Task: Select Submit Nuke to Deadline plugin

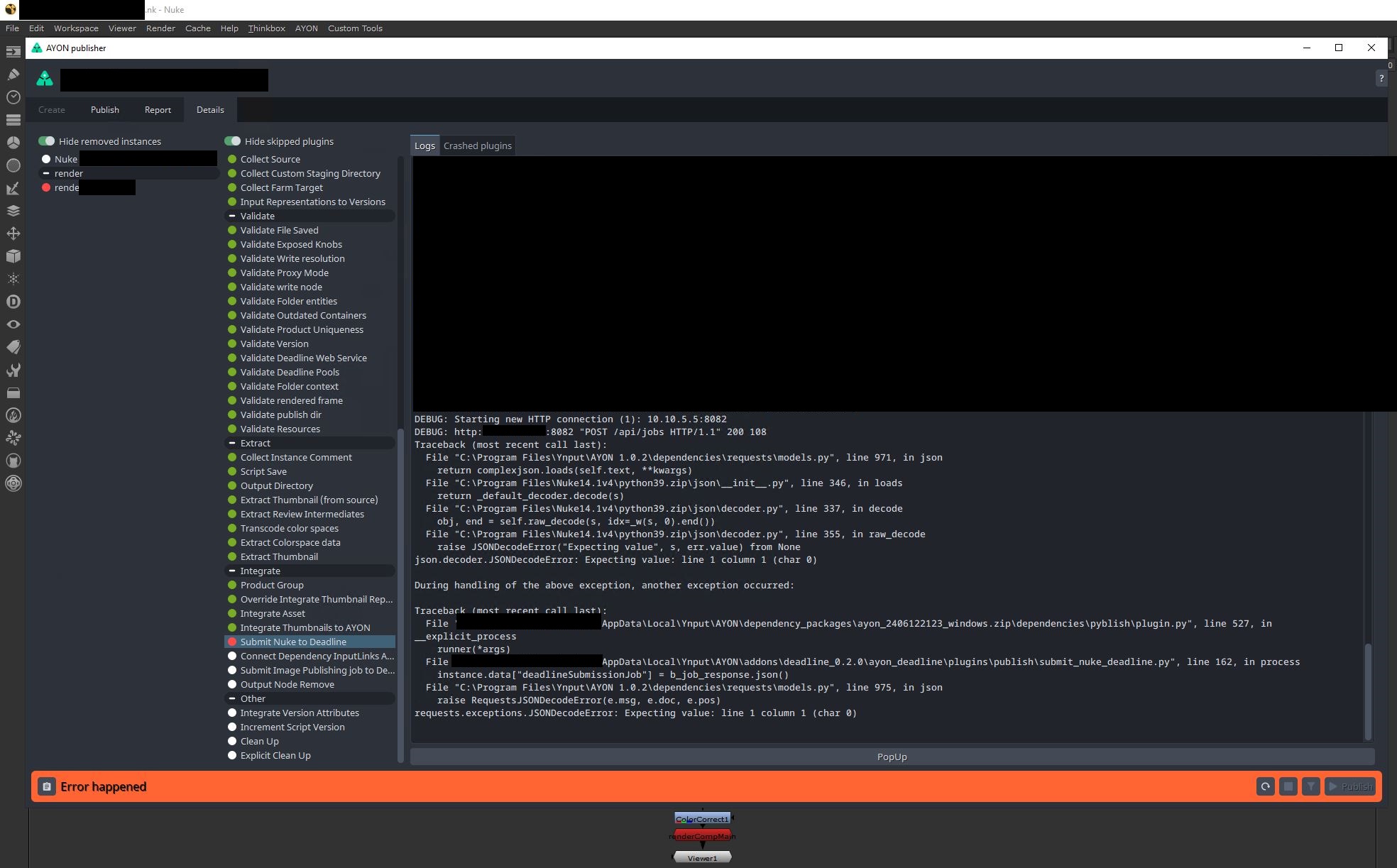Action: point(293,642)
